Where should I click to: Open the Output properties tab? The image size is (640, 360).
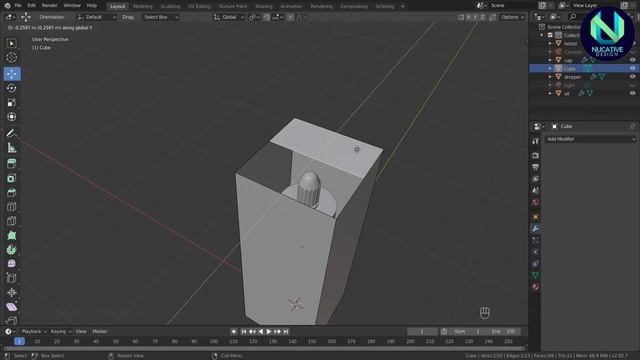pyautogui.click(x=536, y=167)
